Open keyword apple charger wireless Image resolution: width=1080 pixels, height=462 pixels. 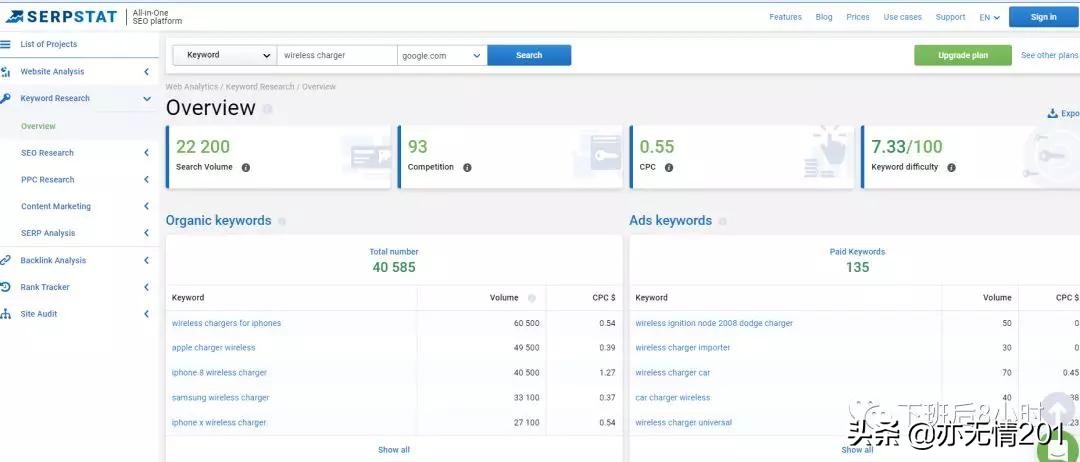coord(214,348)
